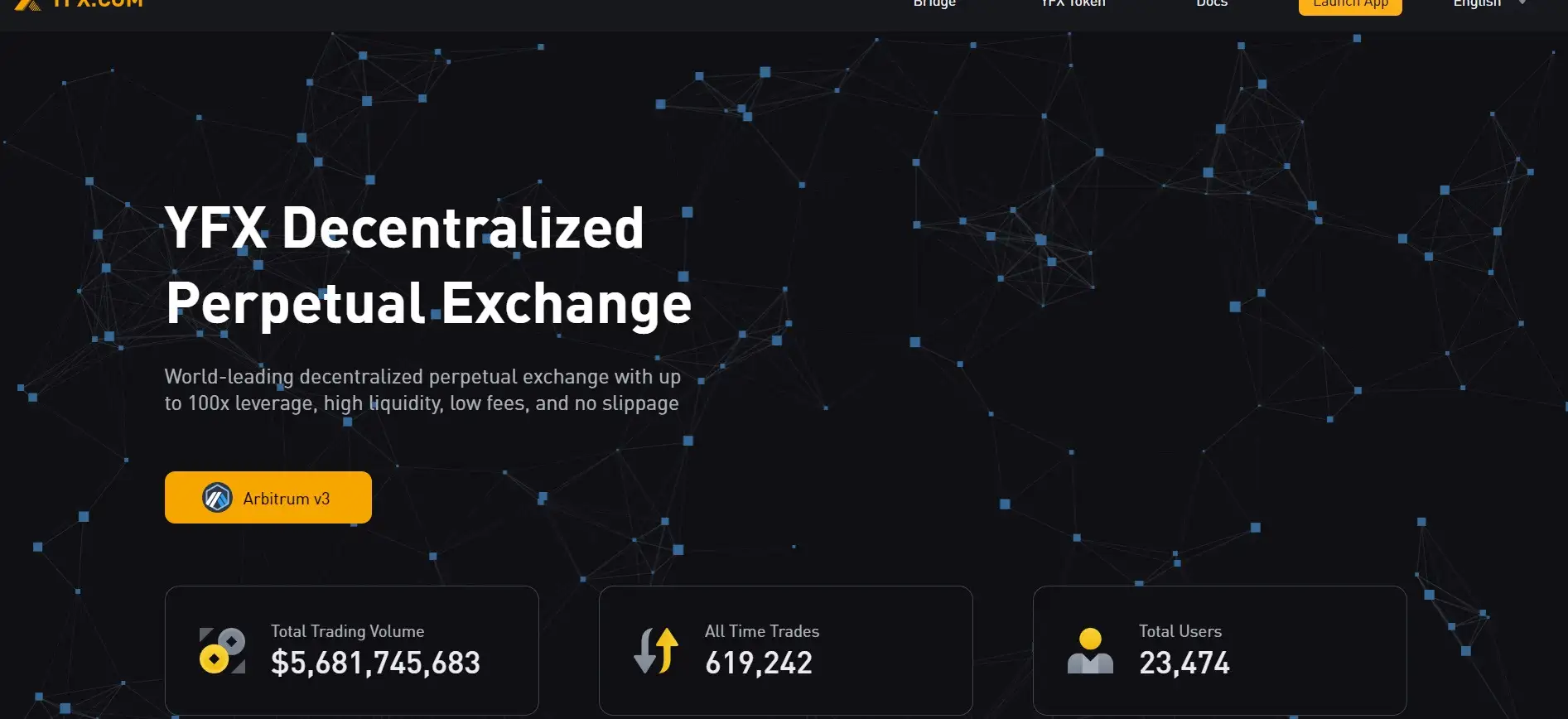This screenshot has width=1568, height=719.
Task: Click the YFX.COM logo icon
Action: 28,4
